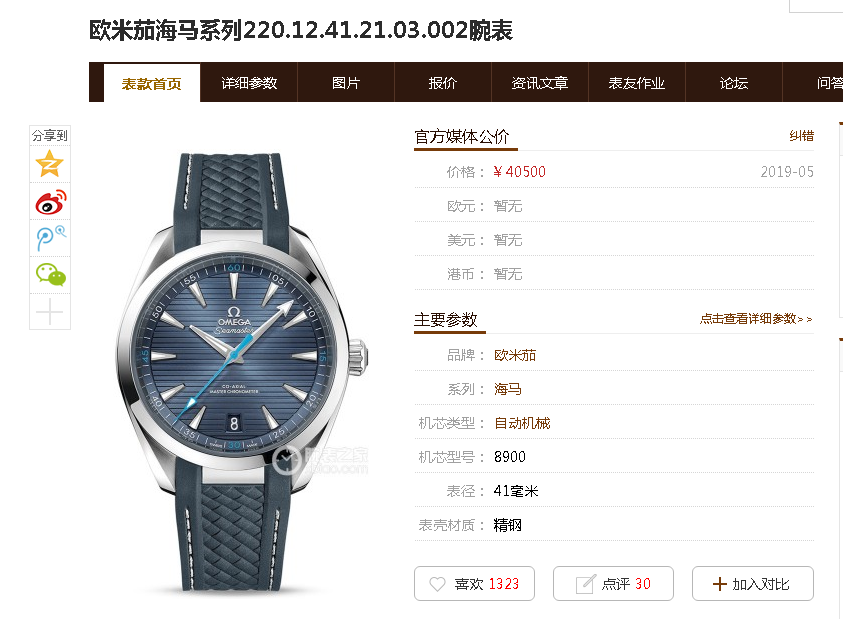
Task: Click the pencil icon in 点评 button
Action: coord(585,584)
